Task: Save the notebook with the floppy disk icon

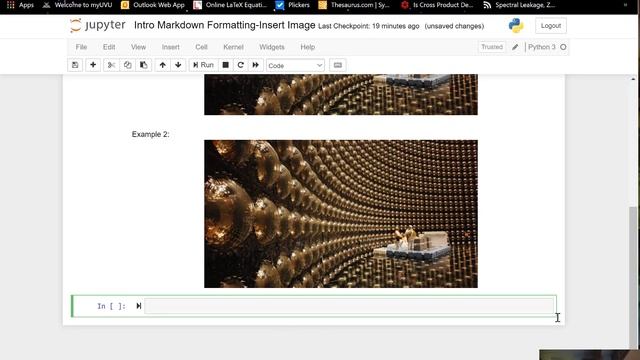Action: tap(75, 65)
